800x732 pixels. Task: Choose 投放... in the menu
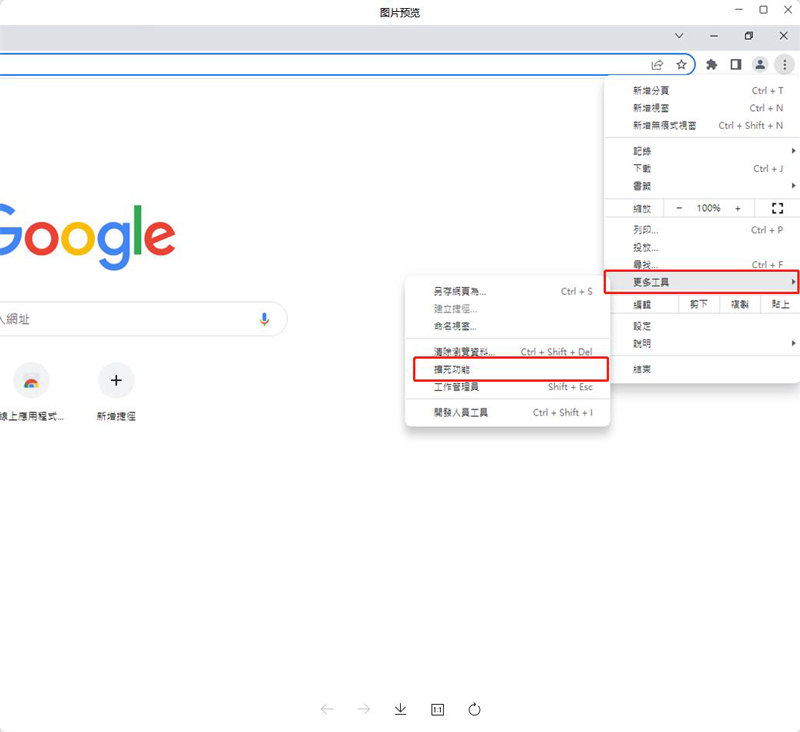coord(702,247)
